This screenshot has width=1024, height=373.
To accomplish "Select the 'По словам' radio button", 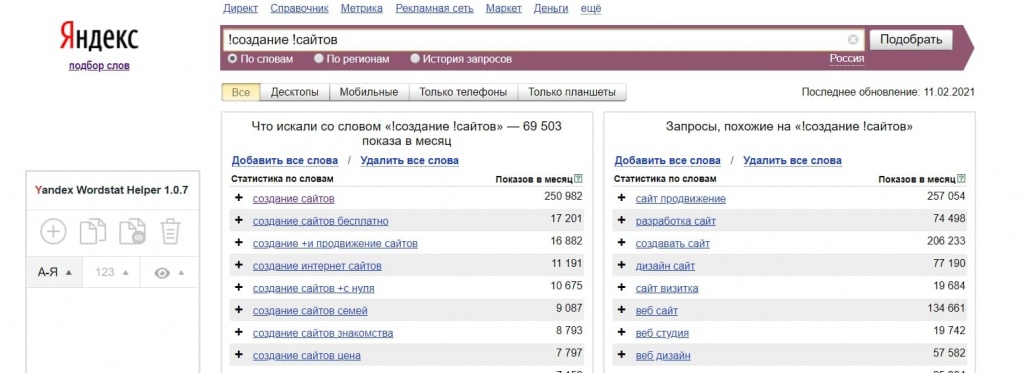I will point(232,59).
